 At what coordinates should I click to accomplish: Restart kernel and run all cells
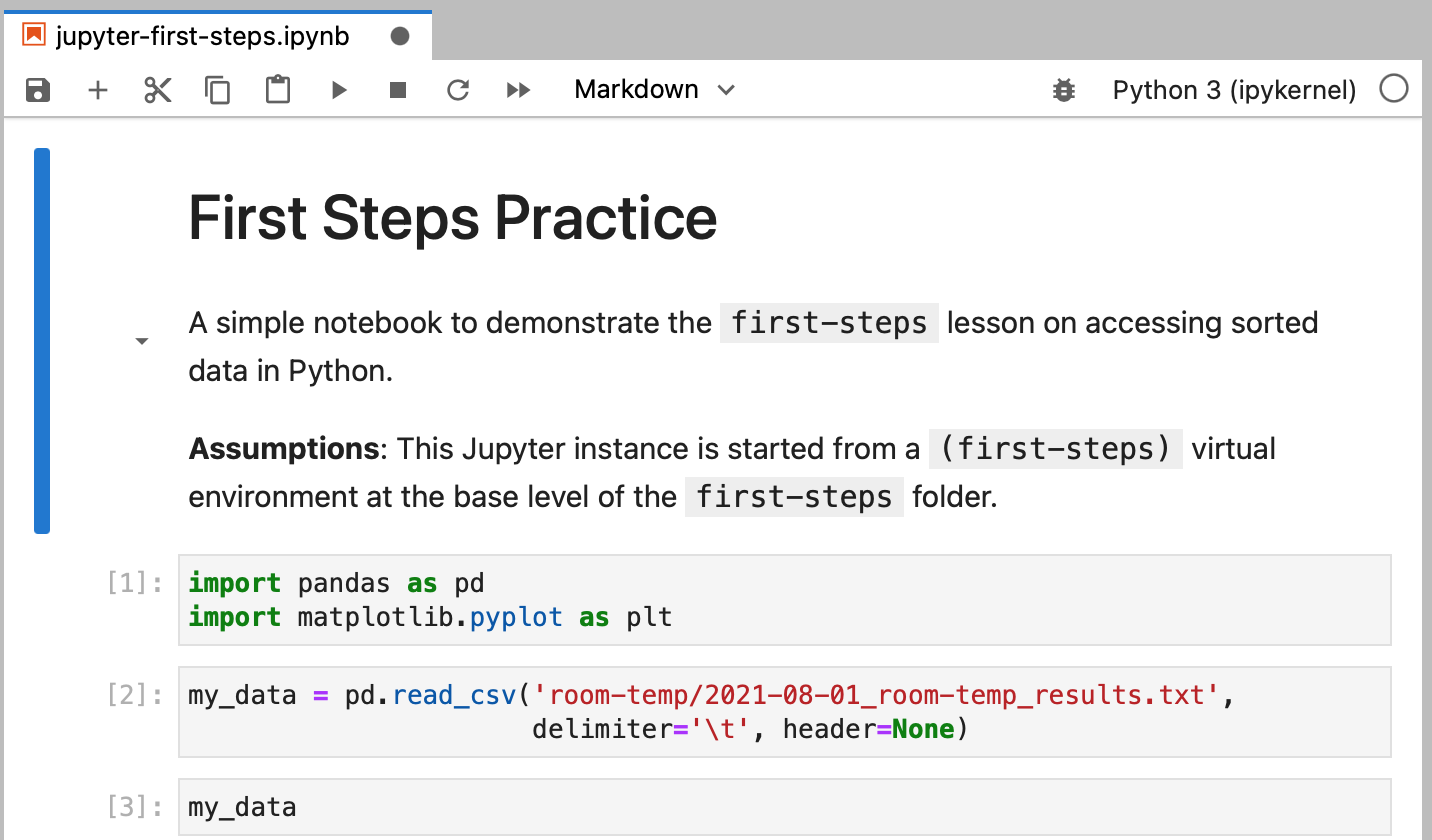(x=518, y=90)
